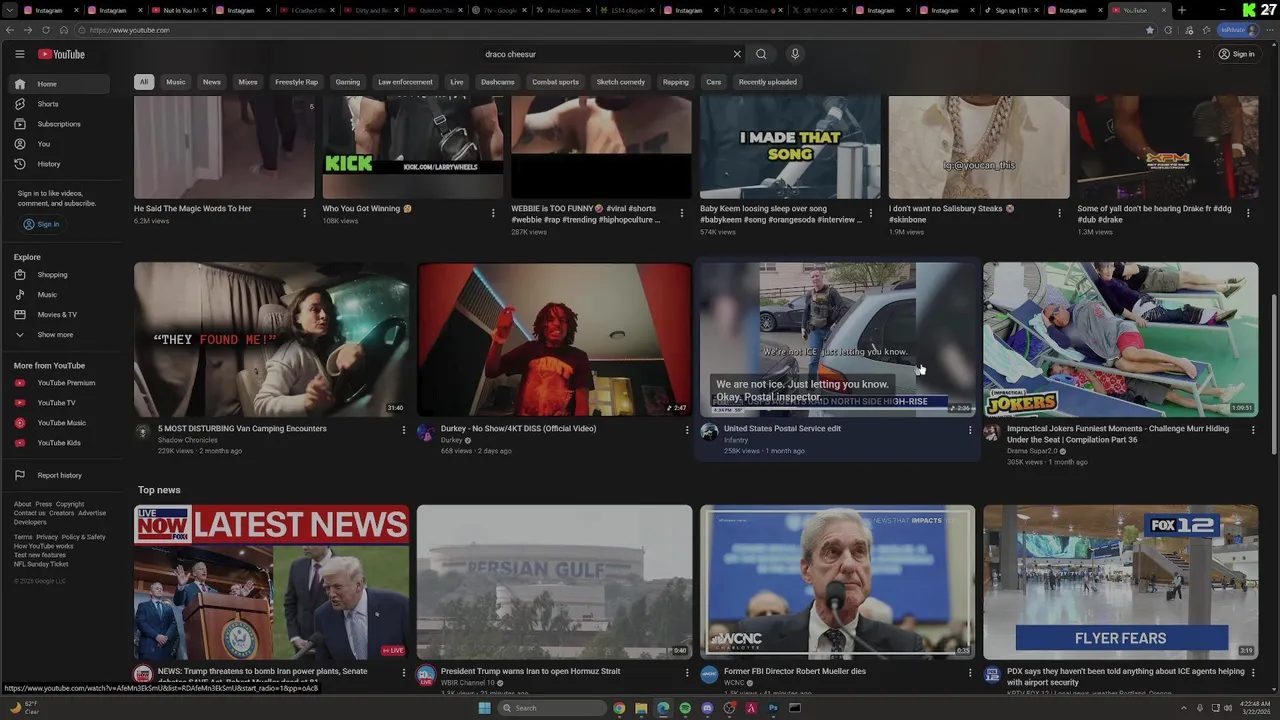
Task: Open Spotify from the taskbar
Action: [685, 708]
